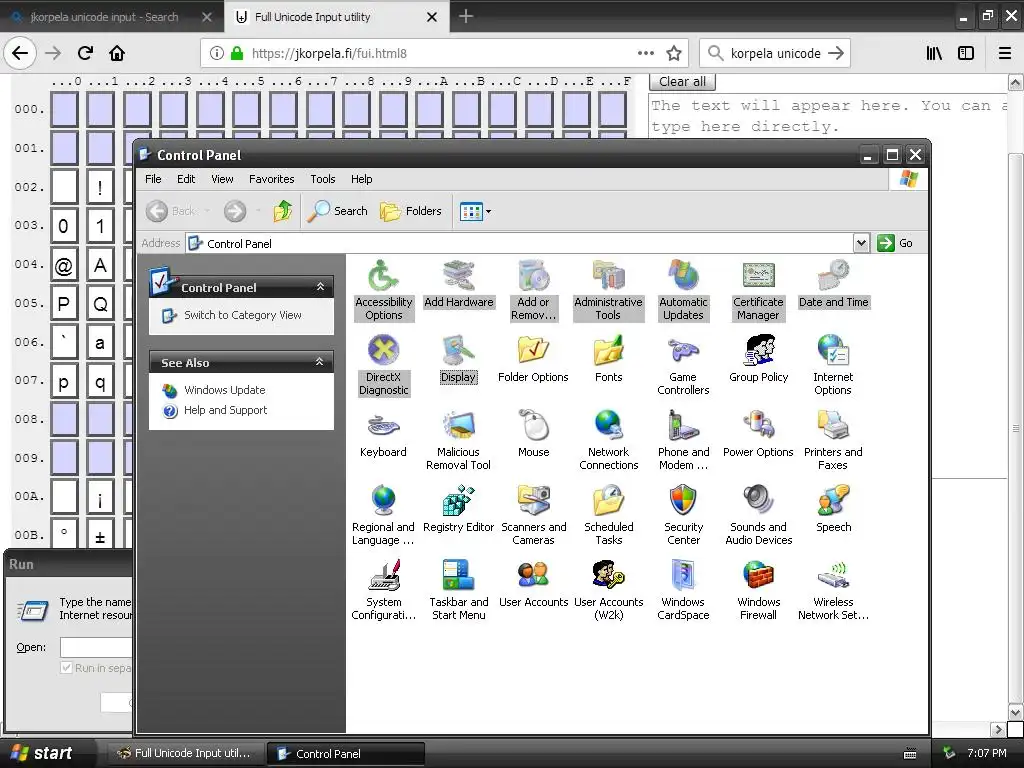
Task: Open Date and Time icon
Action: pos(833,284)
